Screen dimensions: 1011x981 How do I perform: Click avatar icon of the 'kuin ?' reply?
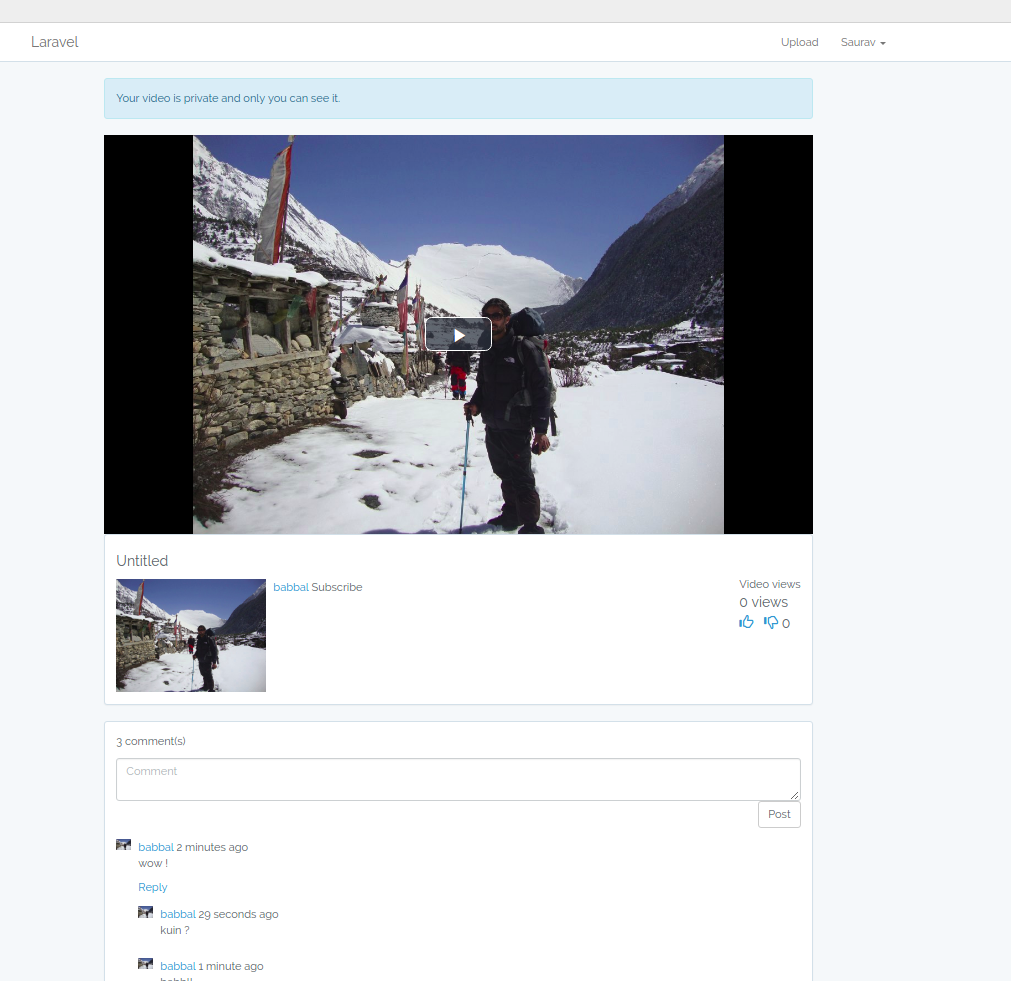145,912
